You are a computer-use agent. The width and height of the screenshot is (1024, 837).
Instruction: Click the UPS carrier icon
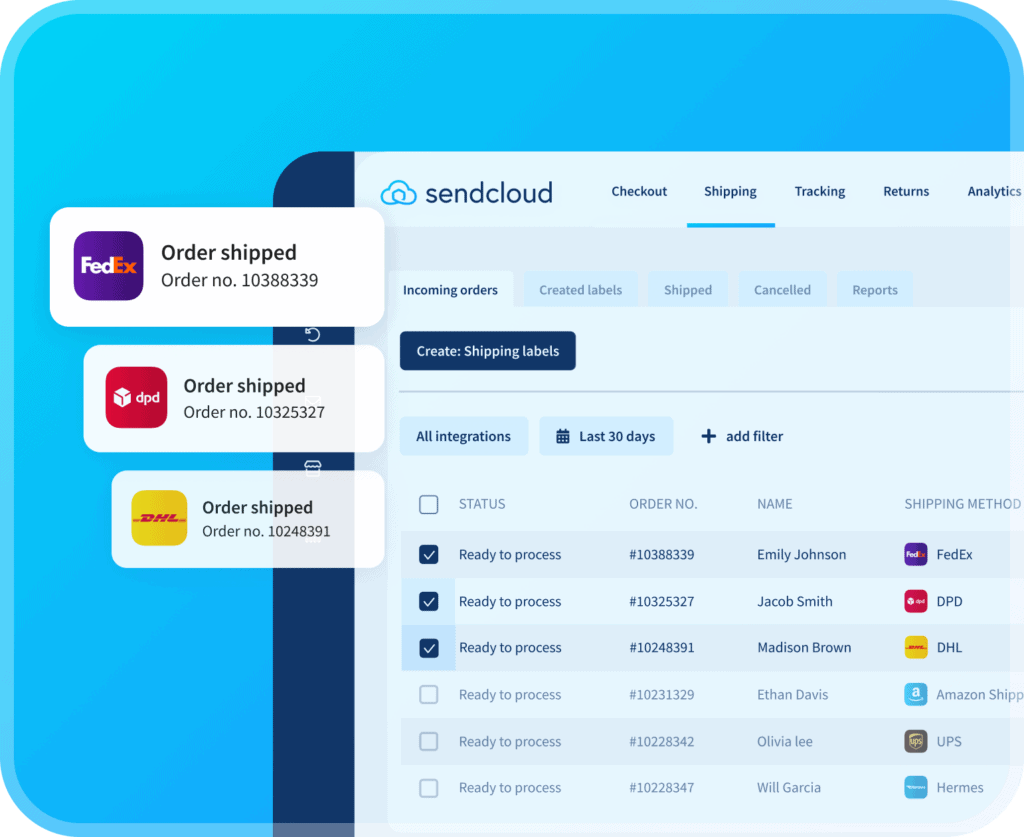pos(915,741)
